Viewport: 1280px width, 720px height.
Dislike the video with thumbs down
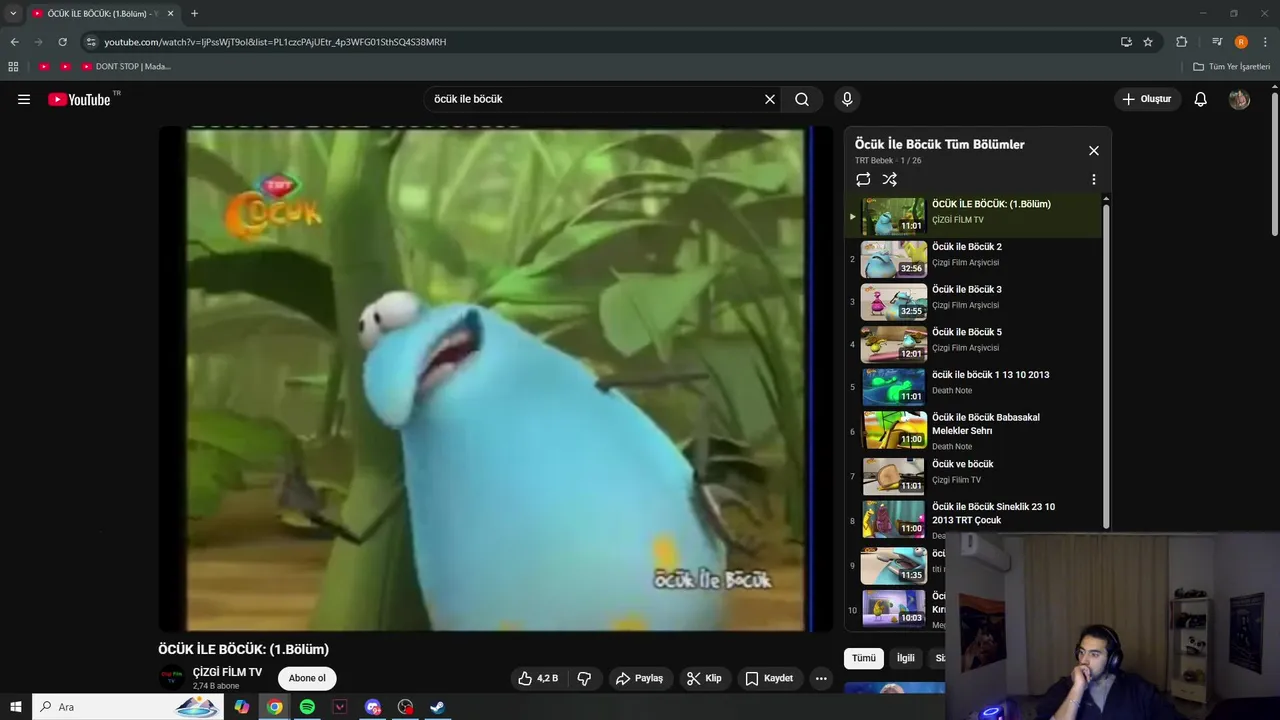pos(585,678)
